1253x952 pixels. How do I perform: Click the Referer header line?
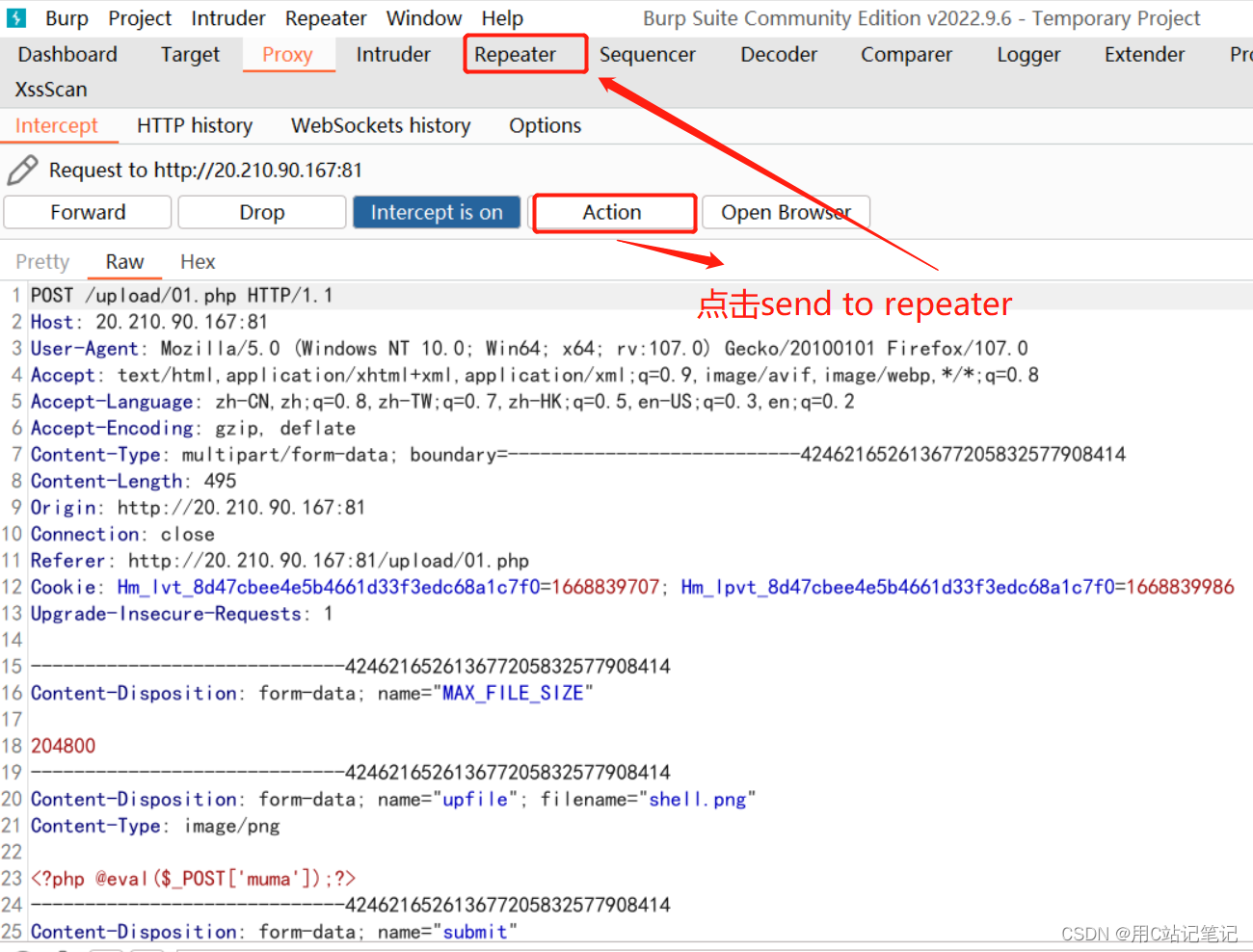pos(280,561)
